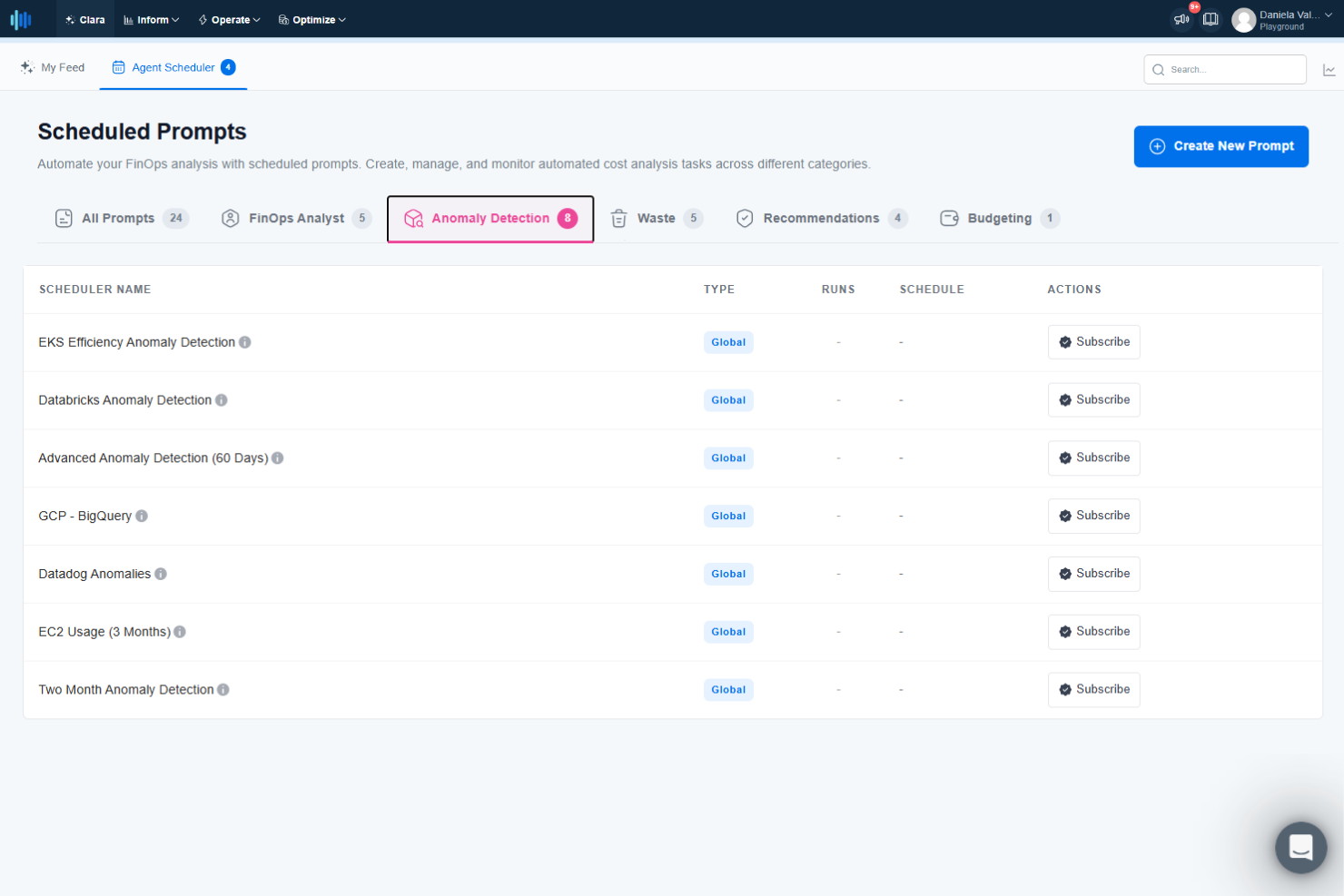This screenshot has height=896, width=1344.
Task: Click the SCHEDULE column header
Action: 932,290
